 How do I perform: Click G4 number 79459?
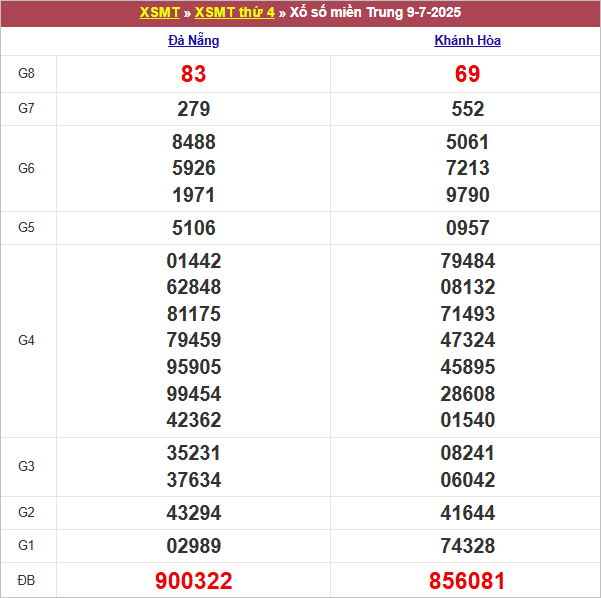pos(194,340)
